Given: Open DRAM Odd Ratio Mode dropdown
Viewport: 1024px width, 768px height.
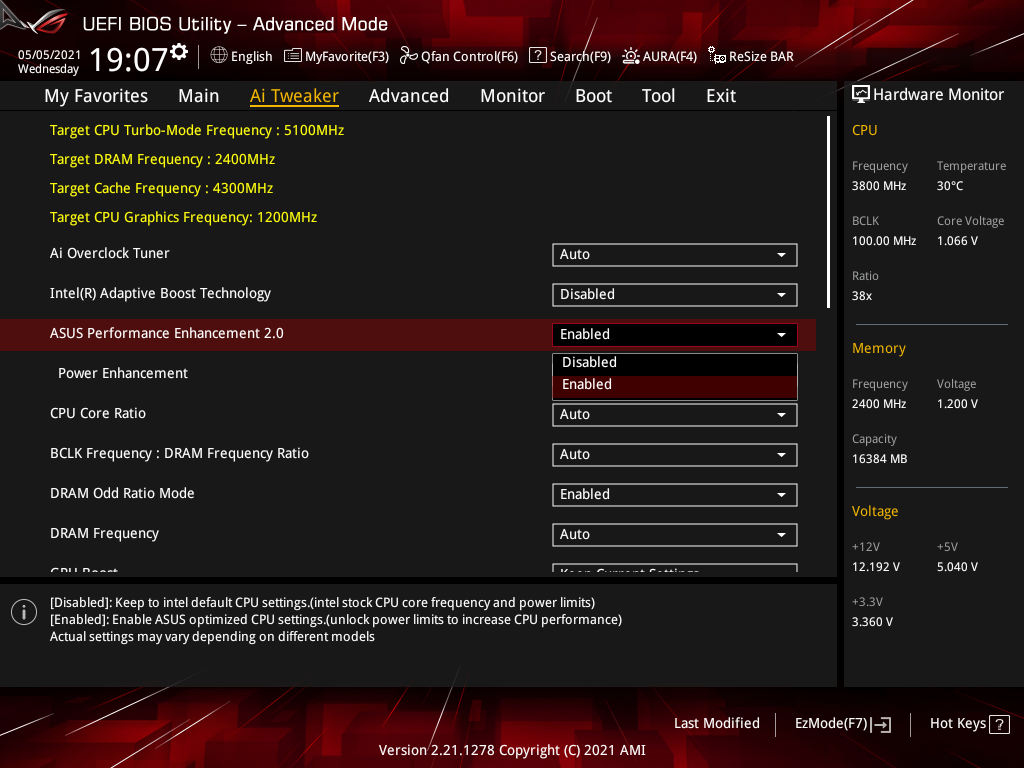Looking at the screenshot, I should pyautogui.click(x=675, y=494).
